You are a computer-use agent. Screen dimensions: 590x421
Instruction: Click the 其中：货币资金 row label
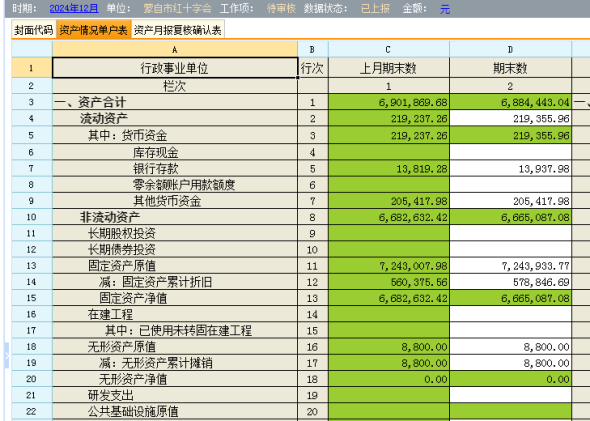127,135
